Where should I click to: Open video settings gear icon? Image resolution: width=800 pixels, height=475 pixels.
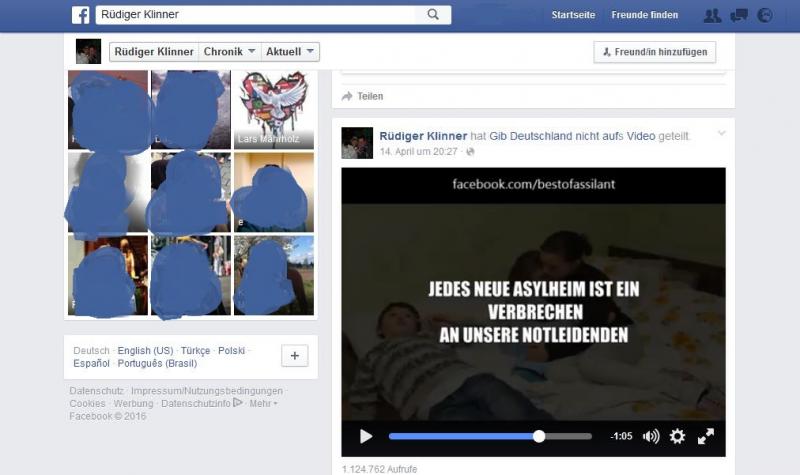click(x=677, y=436)
